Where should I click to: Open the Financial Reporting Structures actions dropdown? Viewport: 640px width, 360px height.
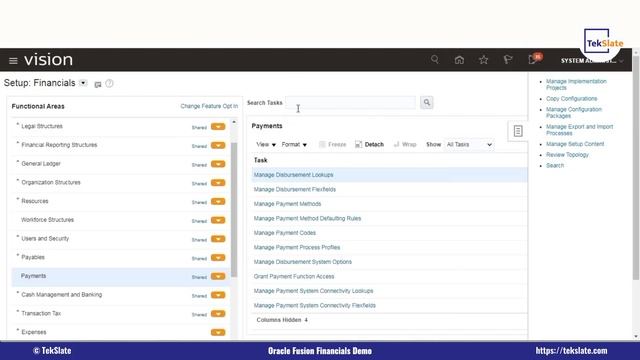(218, 145)
